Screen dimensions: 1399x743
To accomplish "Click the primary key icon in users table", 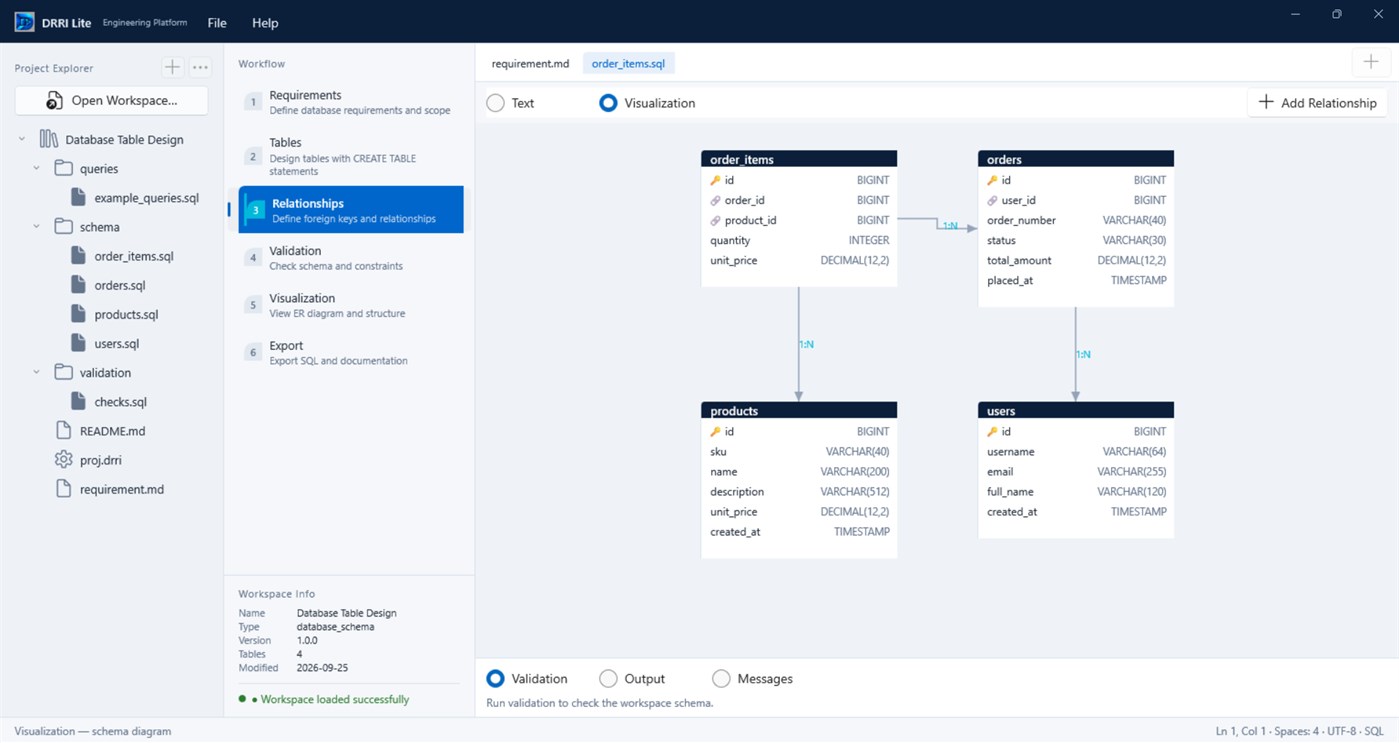I will (x=992, y=432).
